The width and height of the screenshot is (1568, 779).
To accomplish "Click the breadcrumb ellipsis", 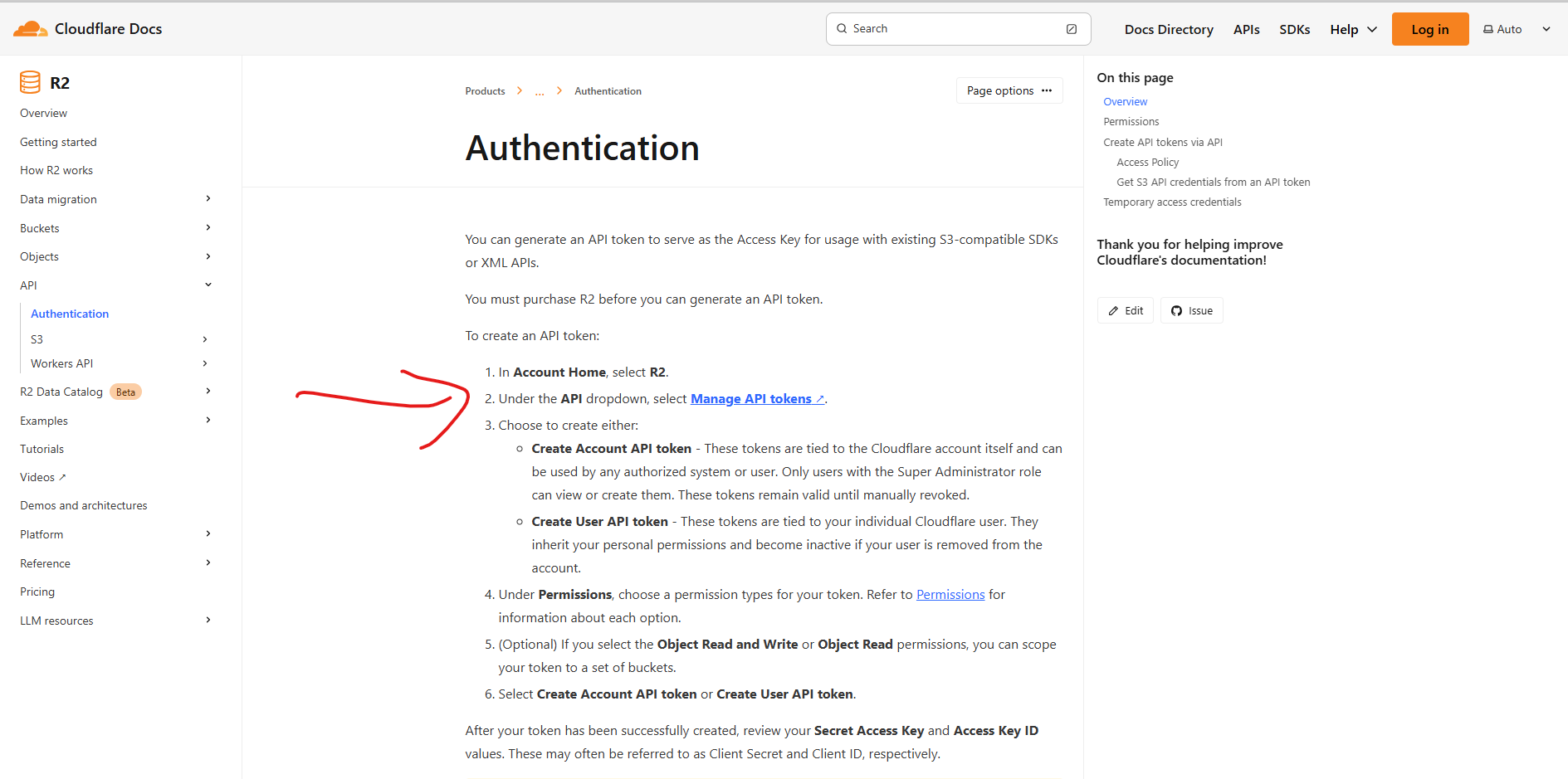I will click(540, 91).
